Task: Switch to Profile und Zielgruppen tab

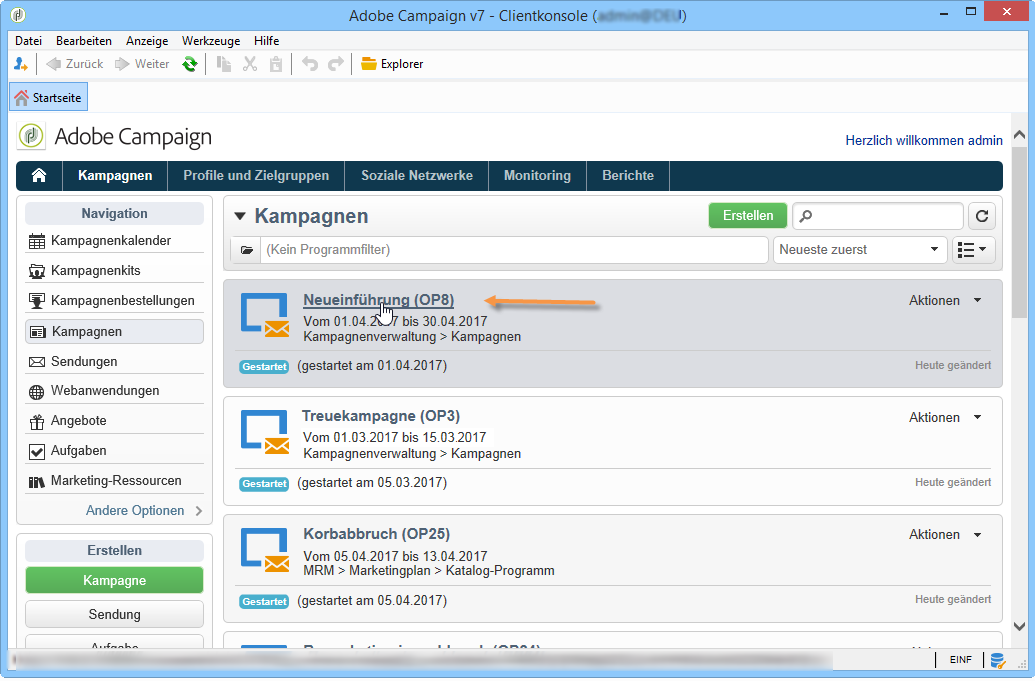Action: [256, 176]
